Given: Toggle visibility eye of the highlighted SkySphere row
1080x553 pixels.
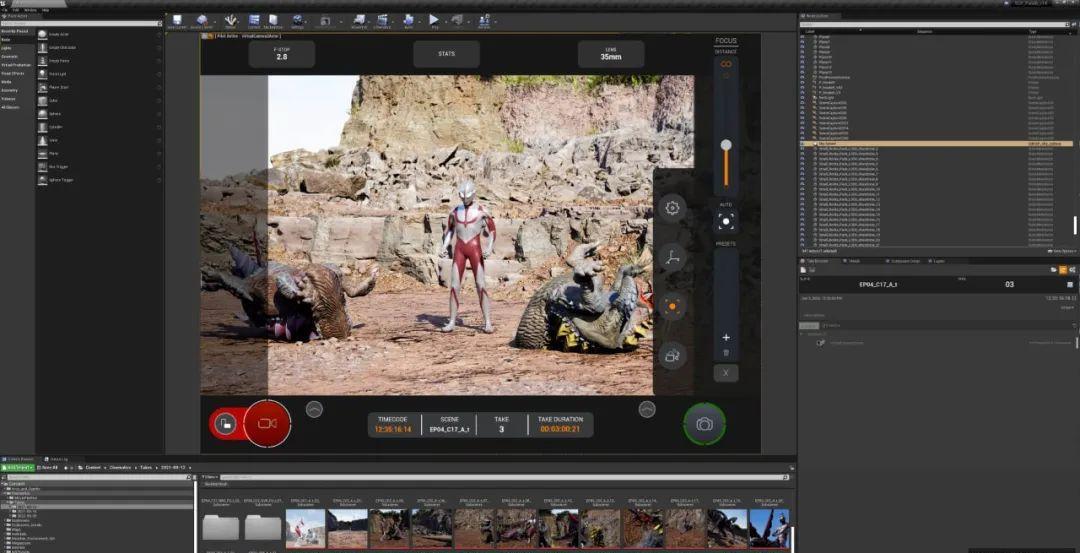Looking at the screenshot, I should pos(802,143).
